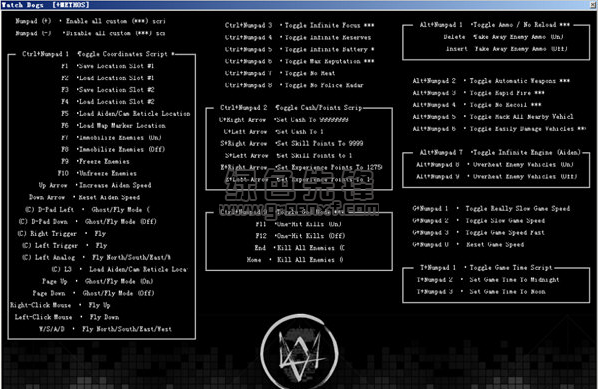Click Toggle No Recoil entry
Image resolution: width=598 pixels, height=389 pixels.
pos(477,105)
